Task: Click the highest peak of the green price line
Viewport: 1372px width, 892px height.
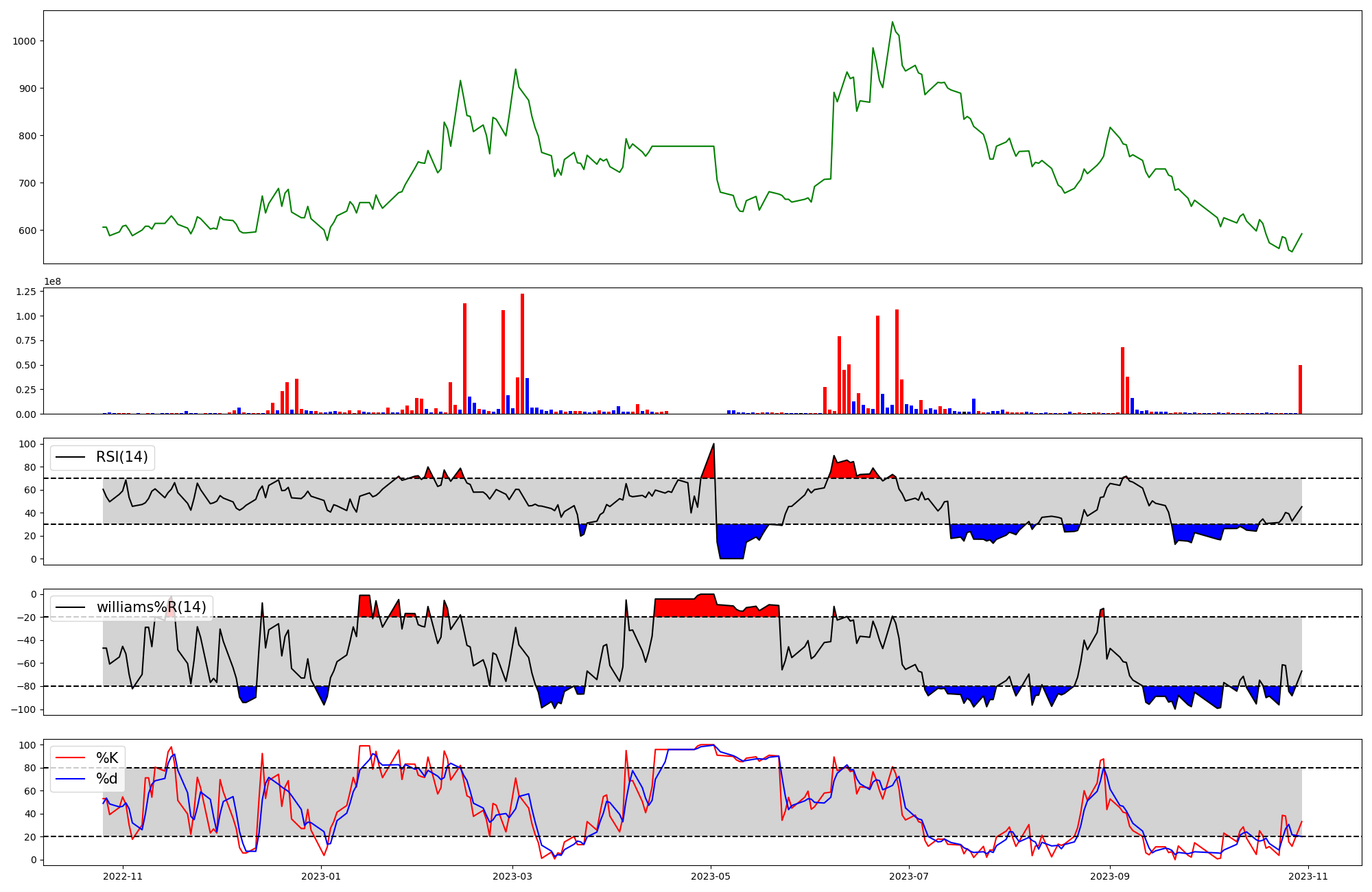Action: (892, 23)
